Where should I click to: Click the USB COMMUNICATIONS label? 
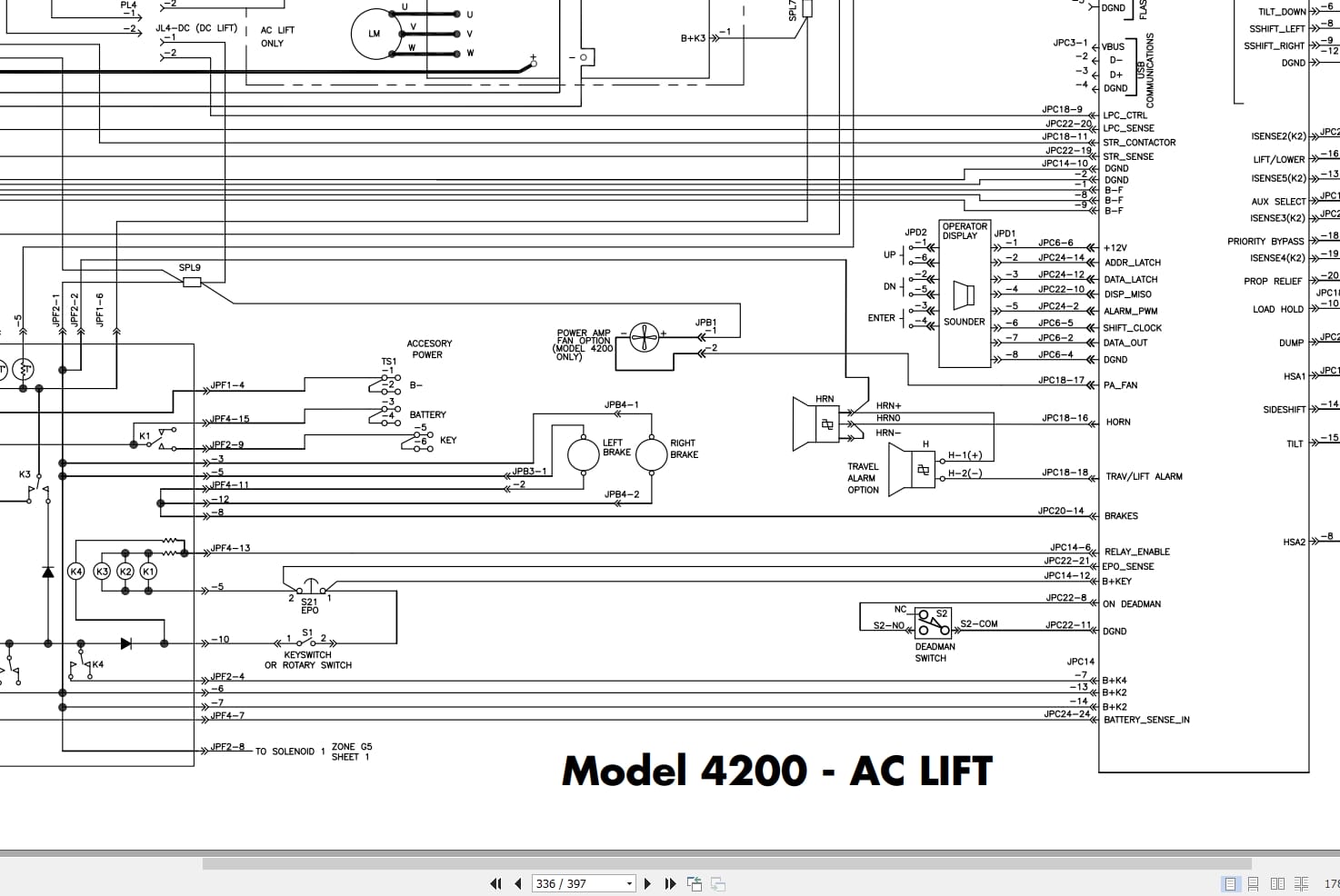pos(1145,71)
